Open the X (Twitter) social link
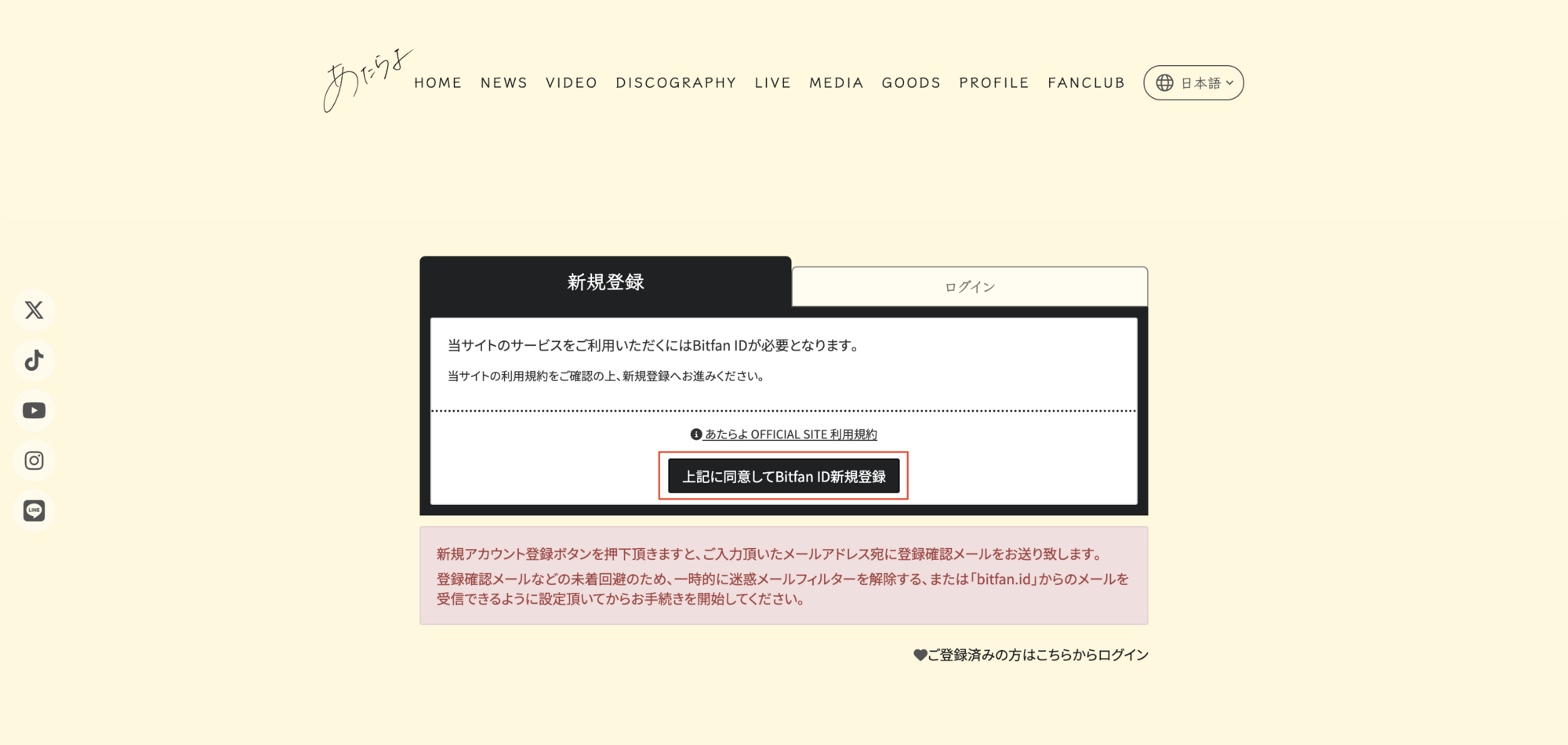Image resolution: width=1568 pixels, height=745 pixels. click(34, 311)
